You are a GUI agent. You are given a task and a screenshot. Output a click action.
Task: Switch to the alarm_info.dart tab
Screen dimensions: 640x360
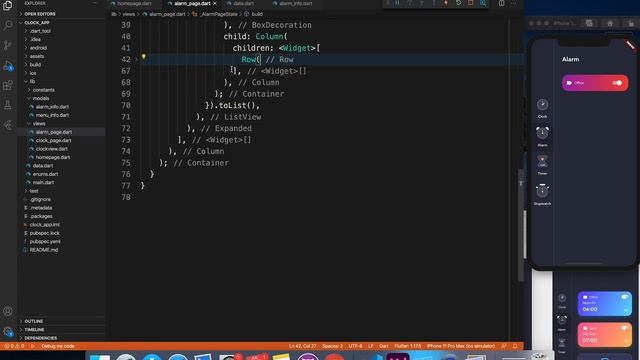(x=296, y=3)
